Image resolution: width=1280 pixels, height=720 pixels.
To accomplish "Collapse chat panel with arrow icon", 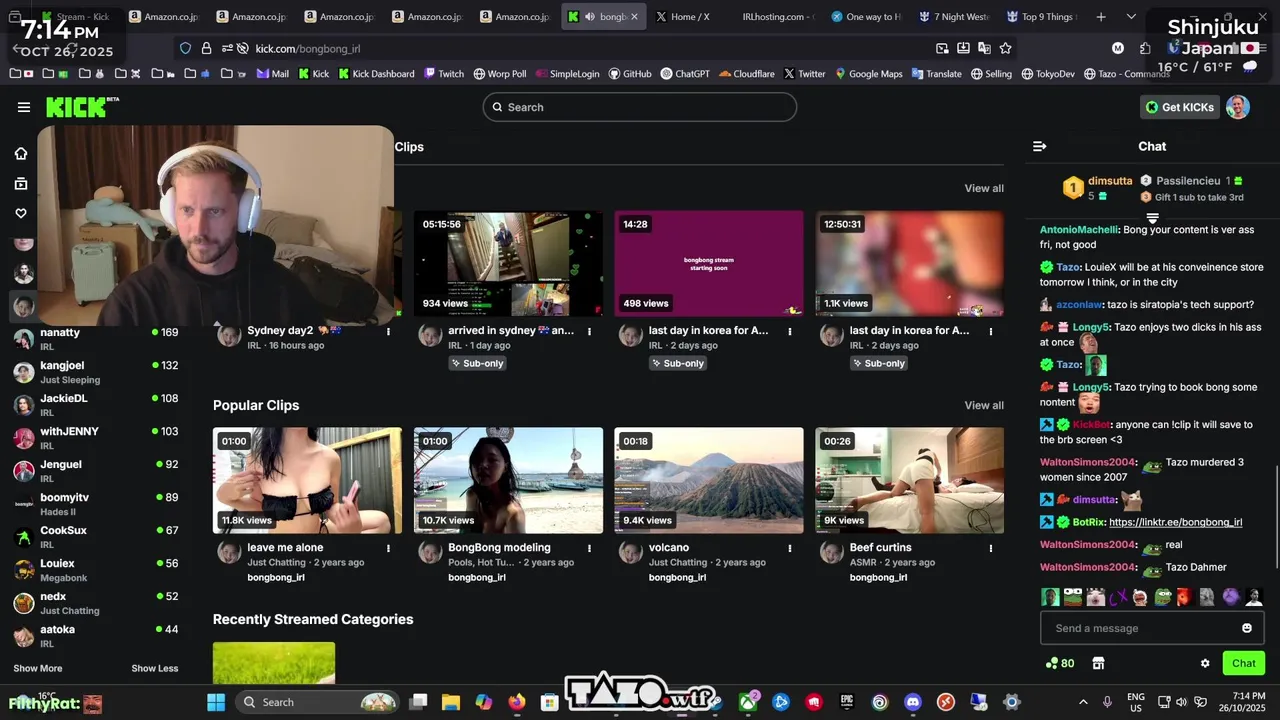I will coord(1039,146).
